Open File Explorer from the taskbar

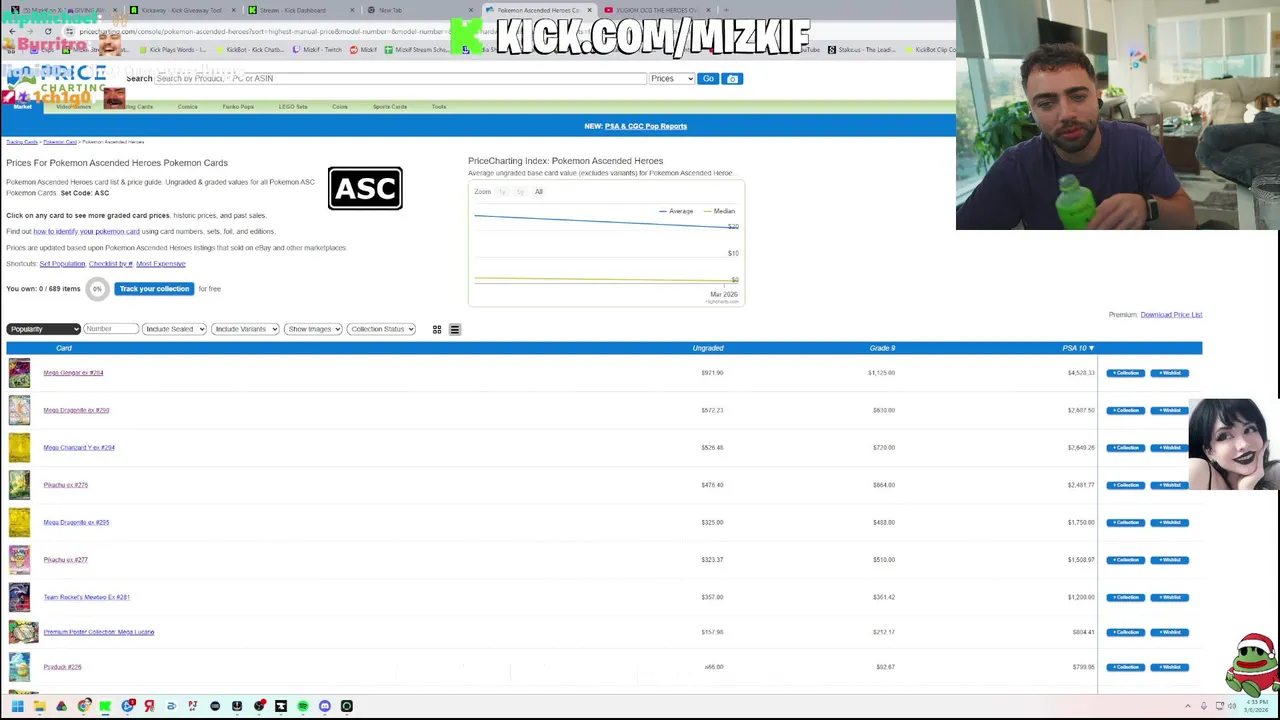[39, 706]
